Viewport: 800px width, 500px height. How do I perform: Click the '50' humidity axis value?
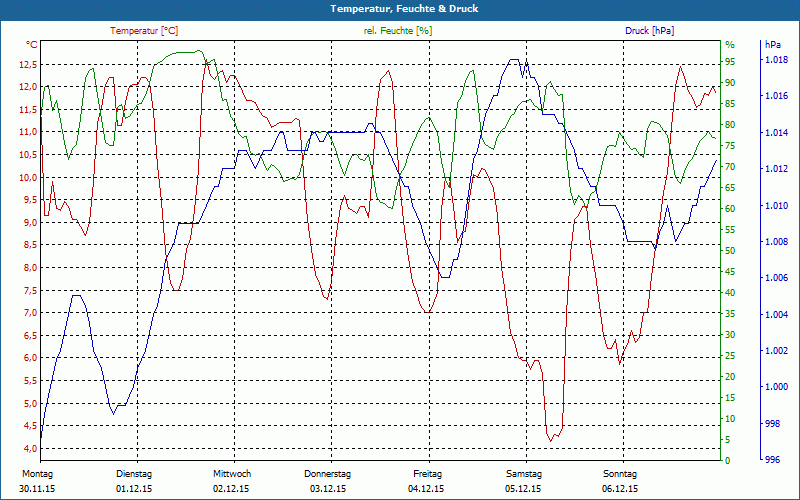pyautogui.click(x=730, y=251)
